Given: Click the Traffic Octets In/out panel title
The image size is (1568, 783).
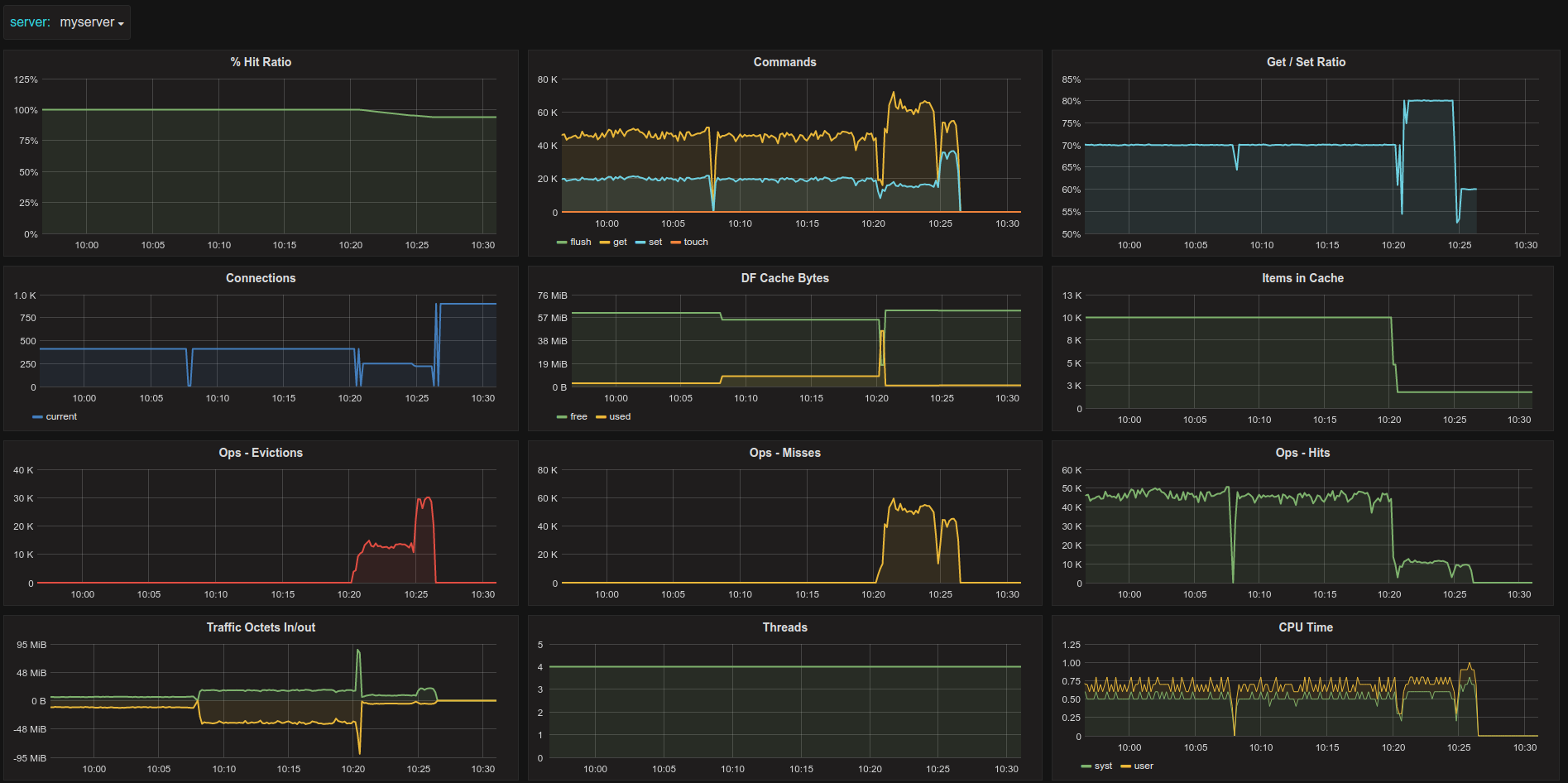Looking at the screenshot, I should pyautogui.click(x=261, y=627).
